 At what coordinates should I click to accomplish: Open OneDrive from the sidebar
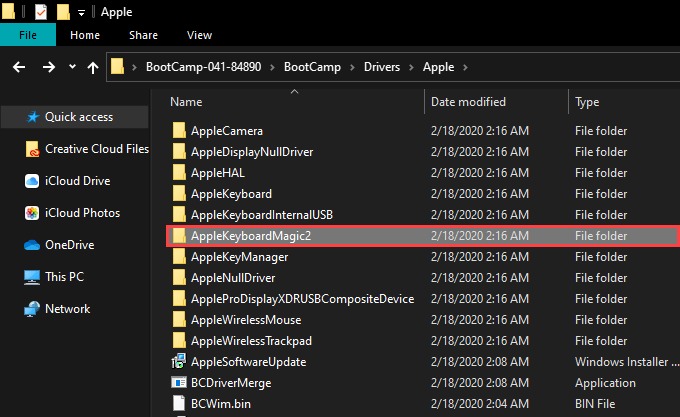[69, 245]
